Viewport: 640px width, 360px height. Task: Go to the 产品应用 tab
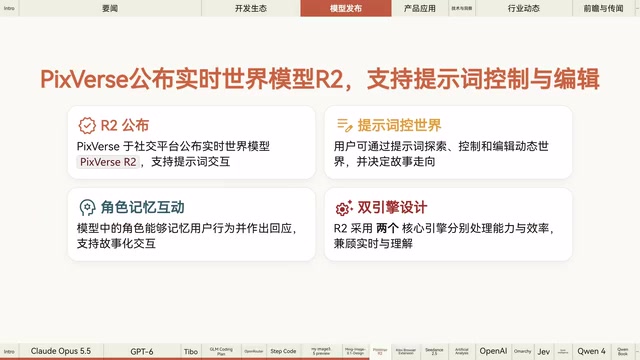[x=420, y=8]
